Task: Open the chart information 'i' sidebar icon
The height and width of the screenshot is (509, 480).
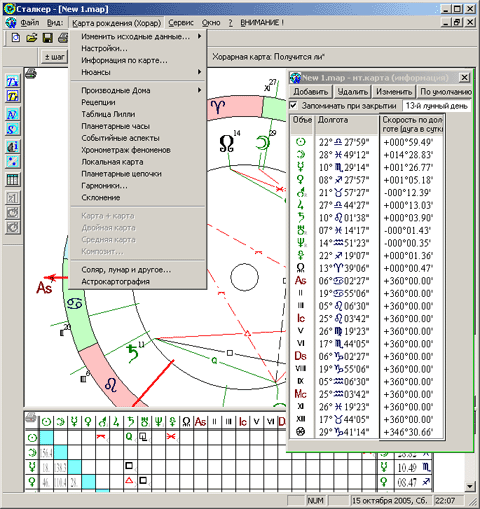Action: pyautogui.click(x=13, y=147)
